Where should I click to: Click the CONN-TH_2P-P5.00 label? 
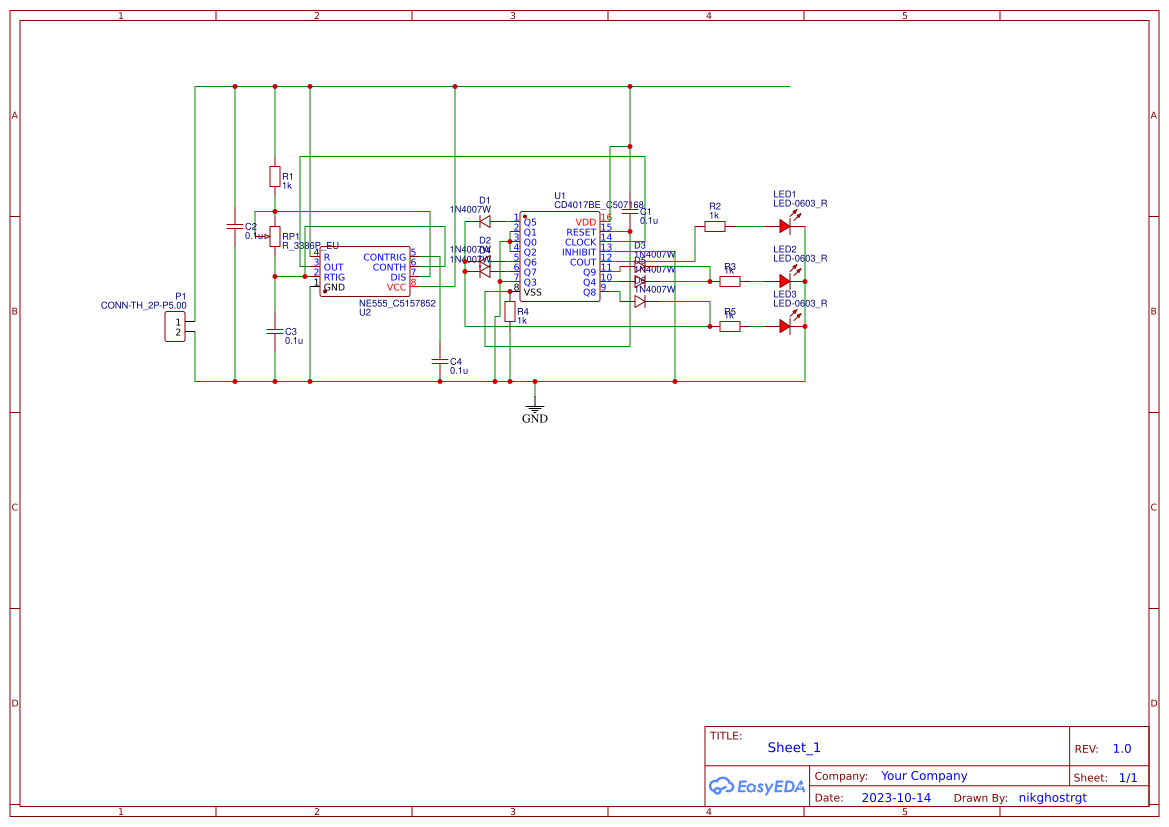tap(144, 306)
